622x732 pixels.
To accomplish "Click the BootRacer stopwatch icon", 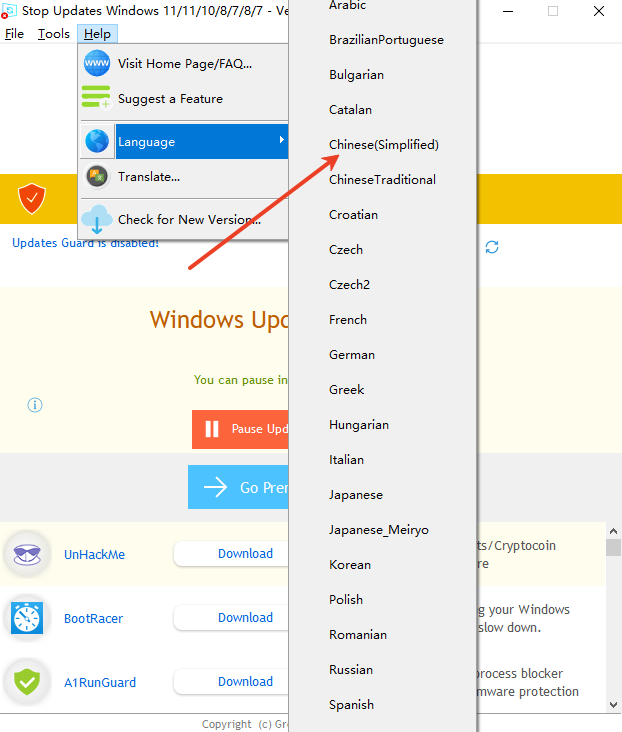I will pyautogui.click(x=27, y=618).
